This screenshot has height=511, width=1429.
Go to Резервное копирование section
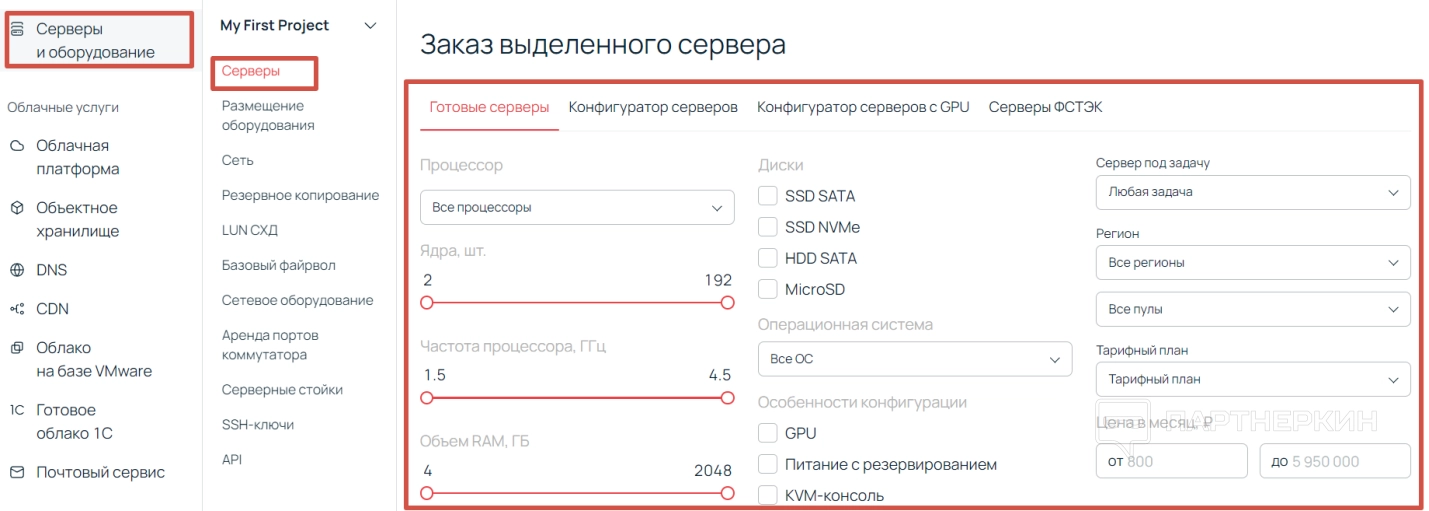coord(300,195)
